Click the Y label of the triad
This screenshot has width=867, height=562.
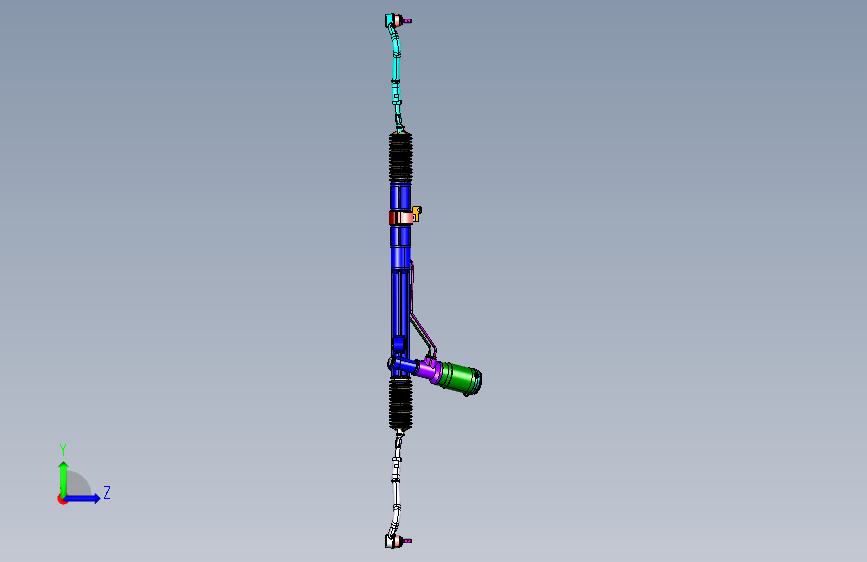(x=63, y=450)
